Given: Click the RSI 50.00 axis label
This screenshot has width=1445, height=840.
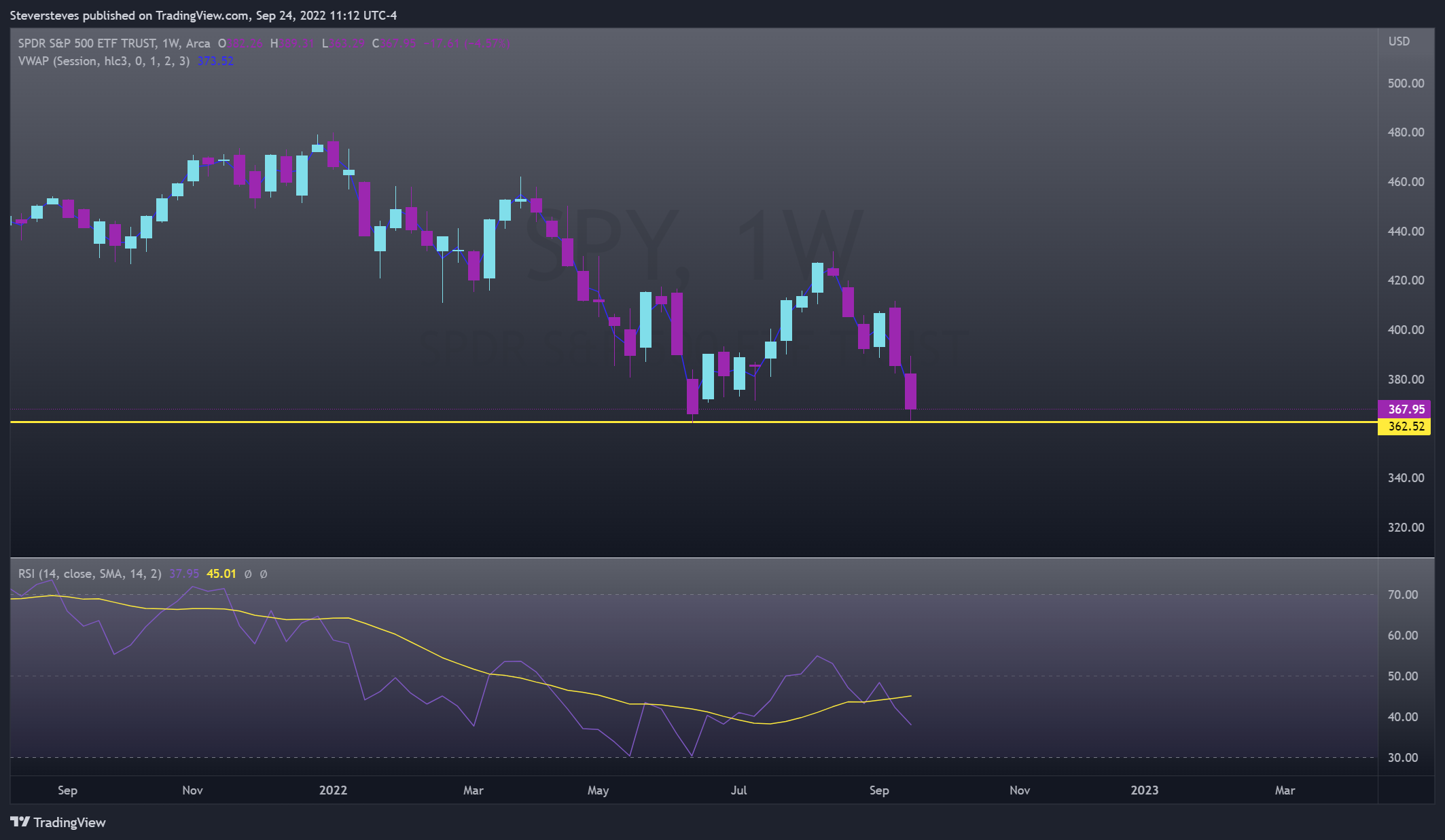Looking at the screenshot, I should click(1403, 676).
